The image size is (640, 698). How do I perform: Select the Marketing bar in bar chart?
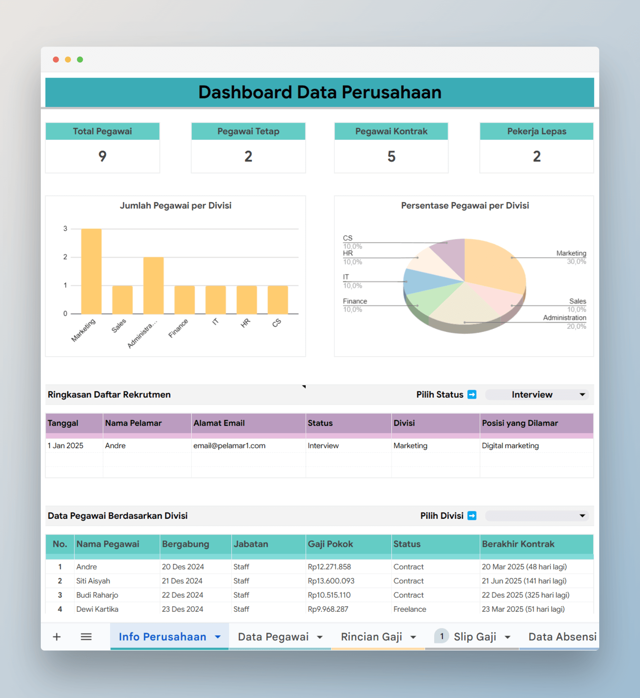[x=91, y=271]
